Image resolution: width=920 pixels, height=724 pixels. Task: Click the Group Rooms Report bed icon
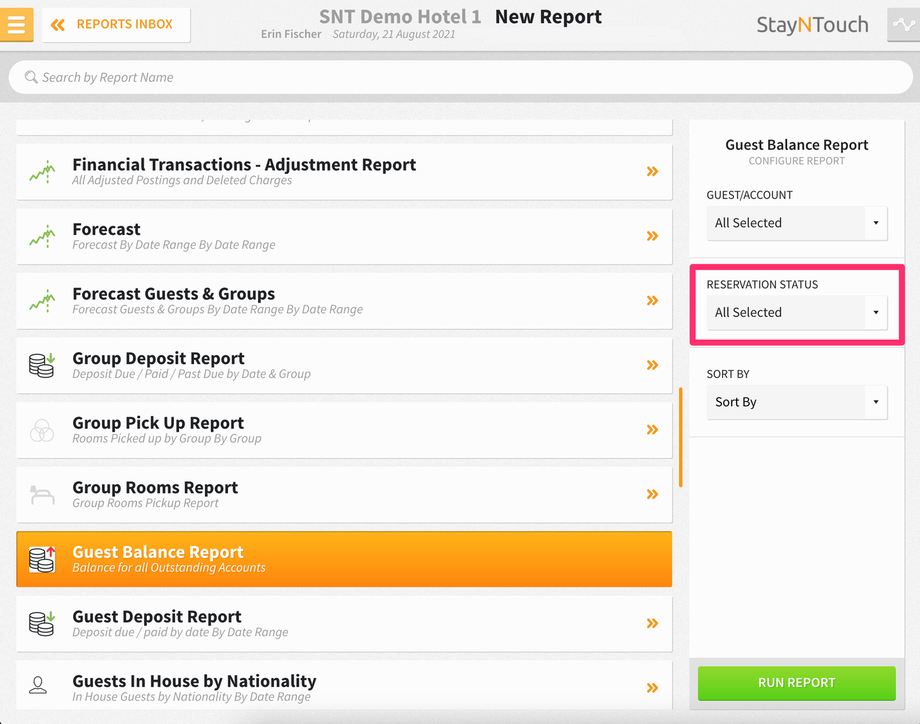42,495
